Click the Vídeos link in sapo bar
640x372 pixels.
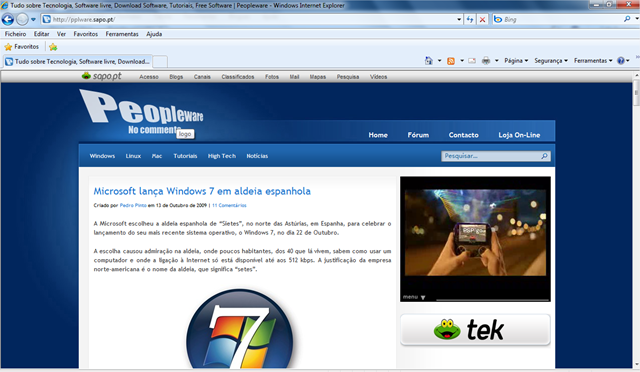pos(378,77)
